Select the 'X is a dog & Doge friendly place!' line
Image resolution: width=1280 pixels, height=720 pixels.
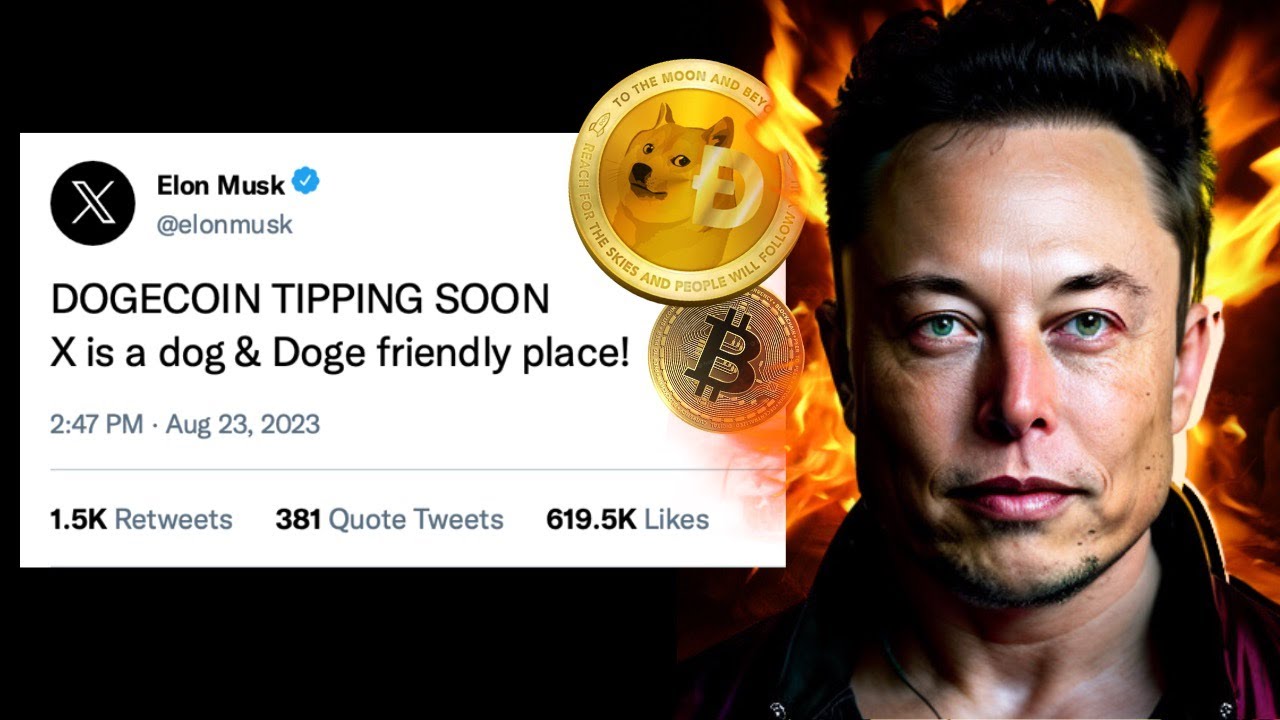pos(340,353)
